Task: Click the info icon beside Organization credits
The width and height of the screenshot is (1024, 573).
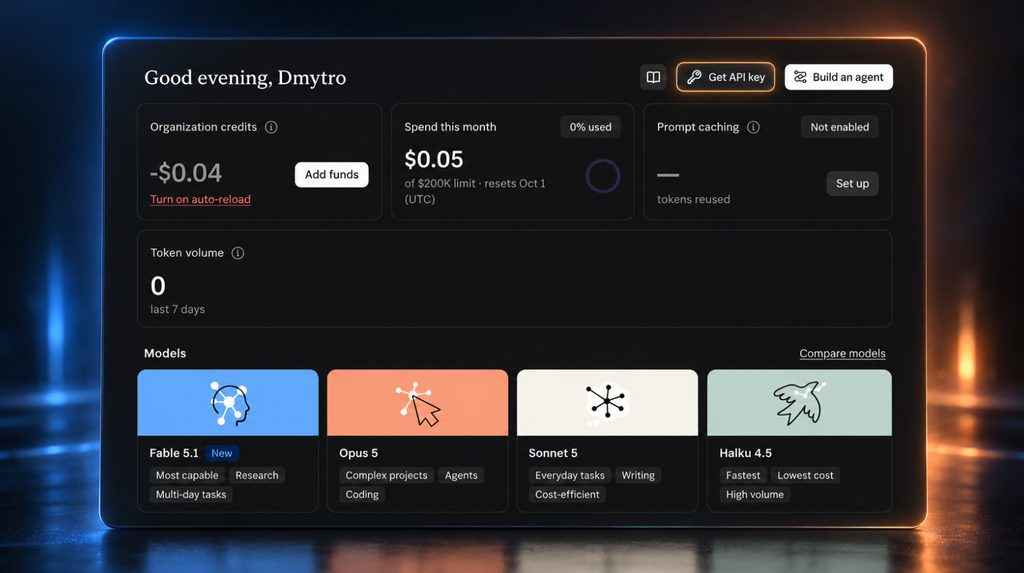Action: click(271, 127)
